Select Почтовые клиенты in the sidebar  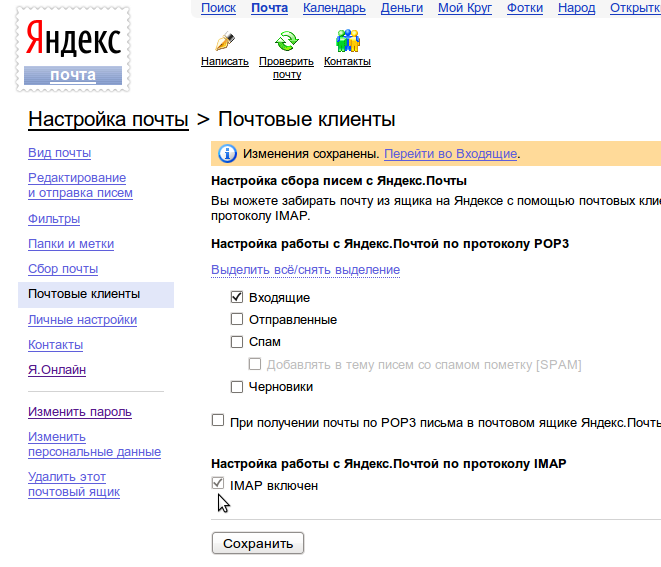pyautogui.click(x=96, y=295)
